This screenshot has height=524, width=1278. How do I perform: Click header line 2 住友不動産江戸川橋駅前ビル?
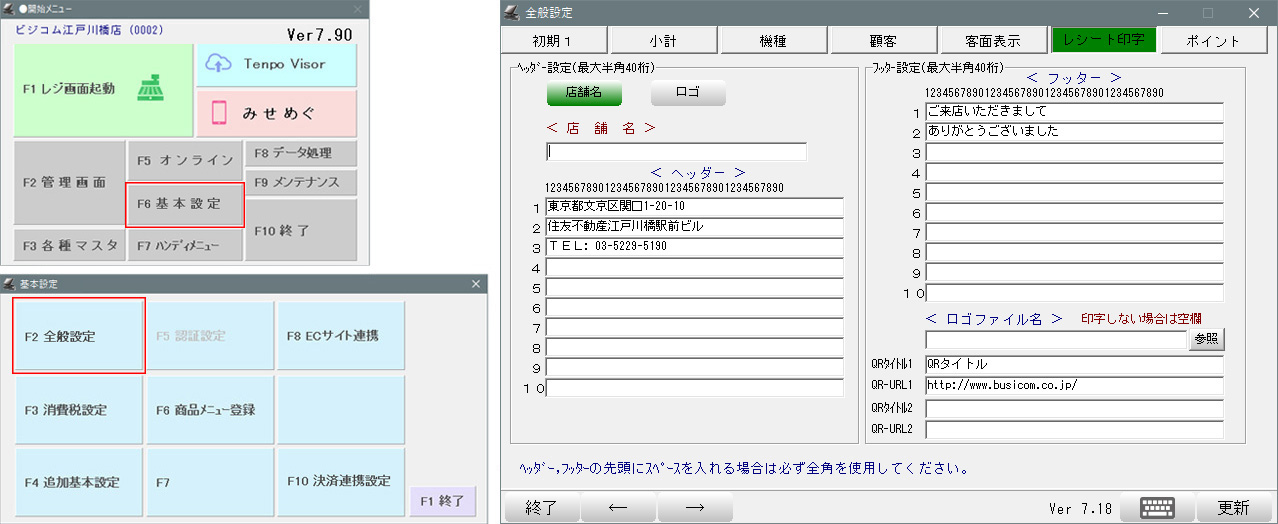point(694,227)
